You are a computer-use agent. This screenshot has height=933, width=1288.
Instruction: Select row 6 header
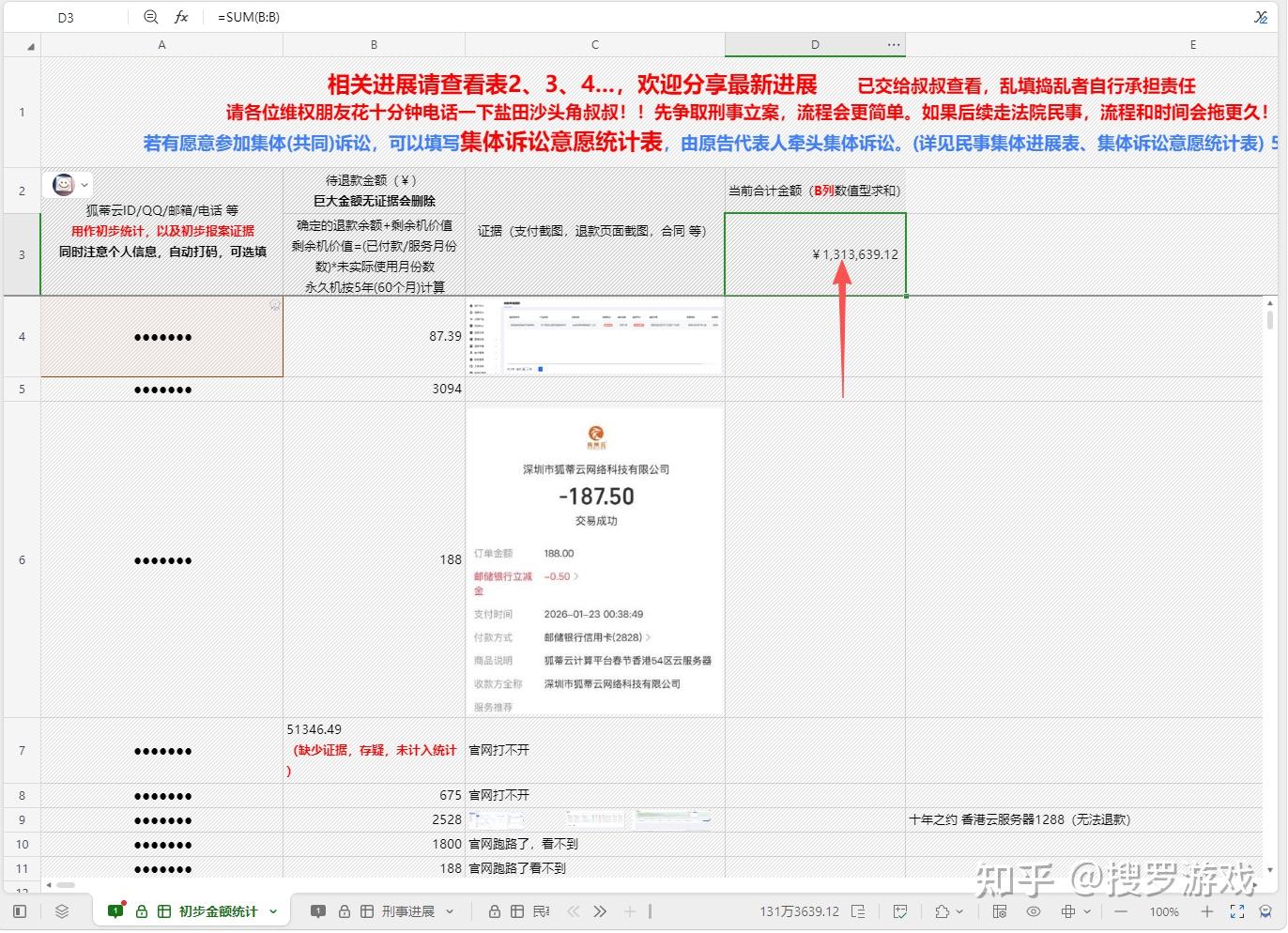22,560
